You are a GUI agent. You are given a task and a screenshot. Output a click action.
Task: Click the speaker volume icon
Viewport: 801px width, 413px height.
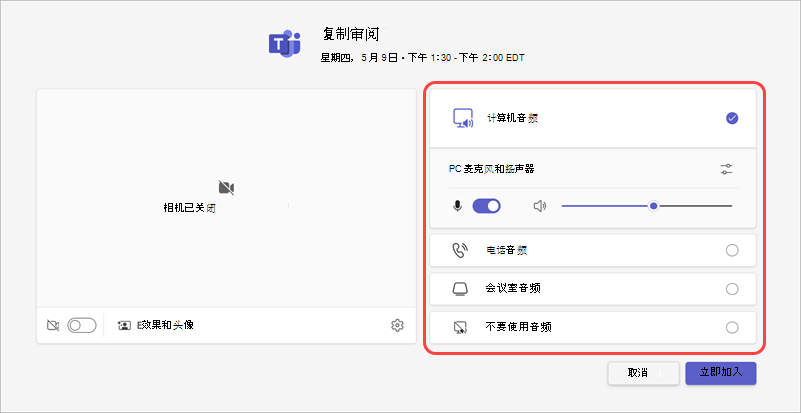tap(540, 206)
